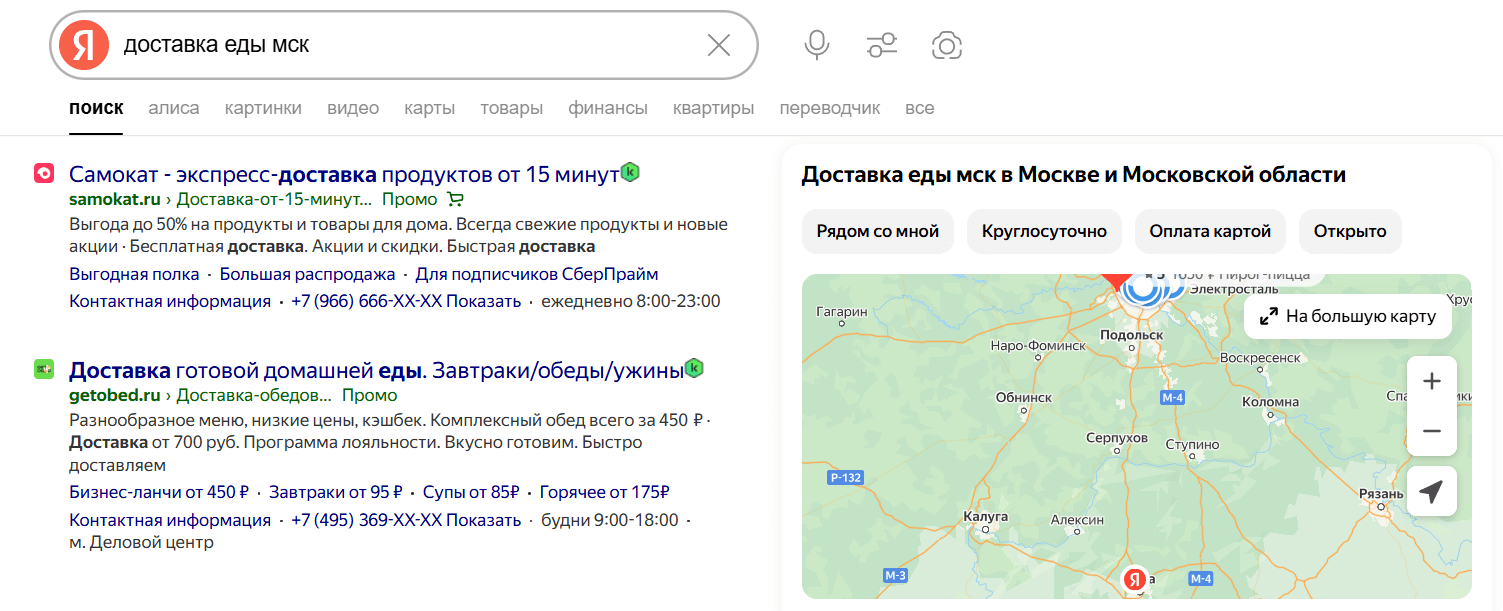Open getobed.ru domain link
Screen dimensions: 1503x611
(115, 395)
